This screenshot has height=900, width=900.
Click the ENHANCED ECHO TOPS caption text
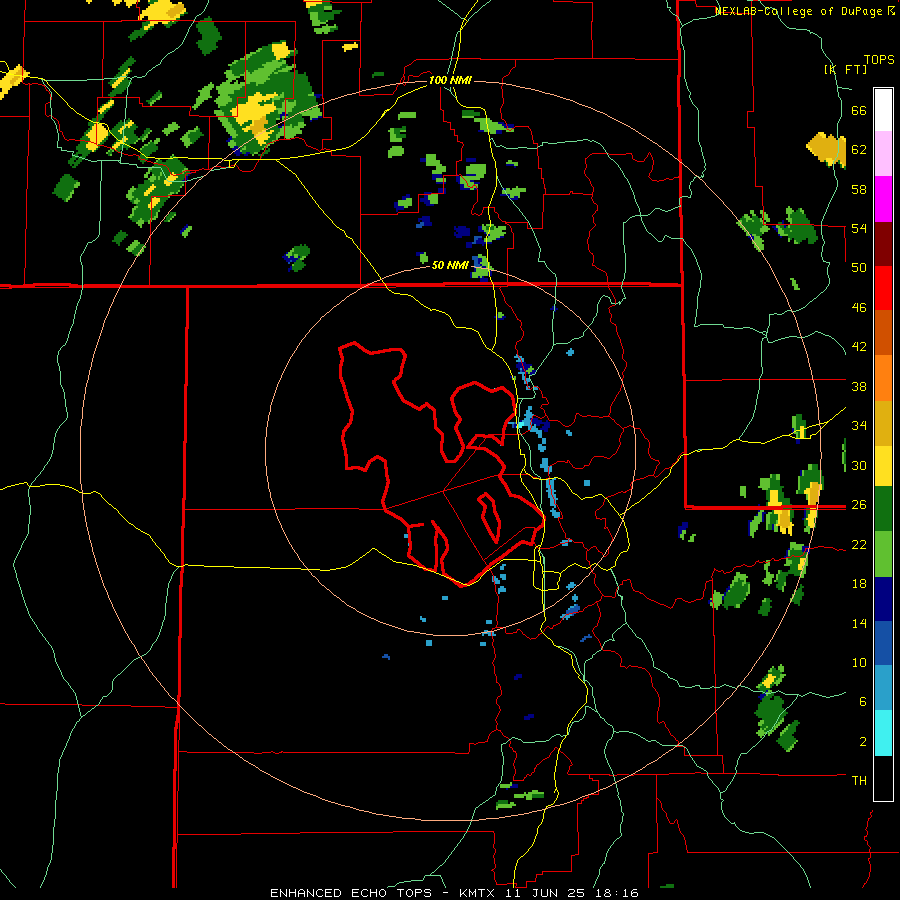(351, 893)
